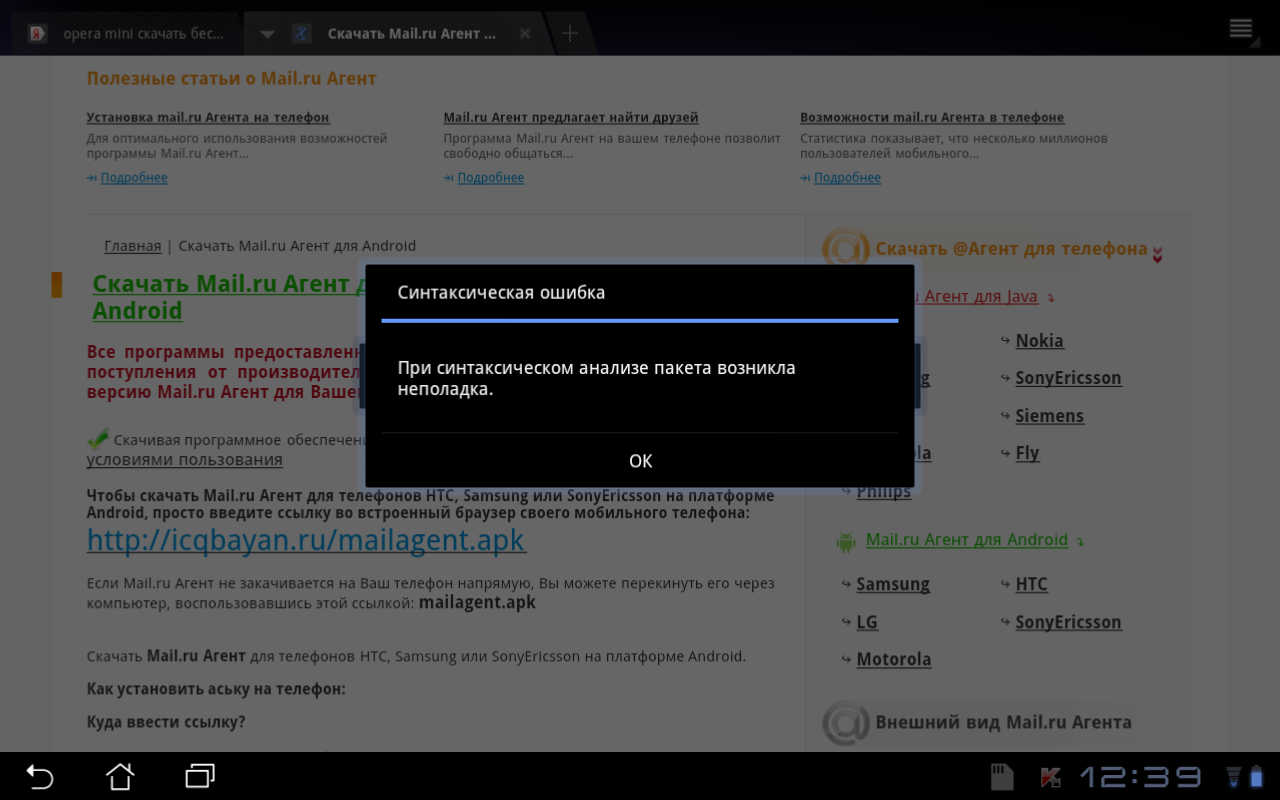Tap the grey @ logo near Внешний вид
The width and height of the screenshot is (1280, 800).
coord(845,723)
